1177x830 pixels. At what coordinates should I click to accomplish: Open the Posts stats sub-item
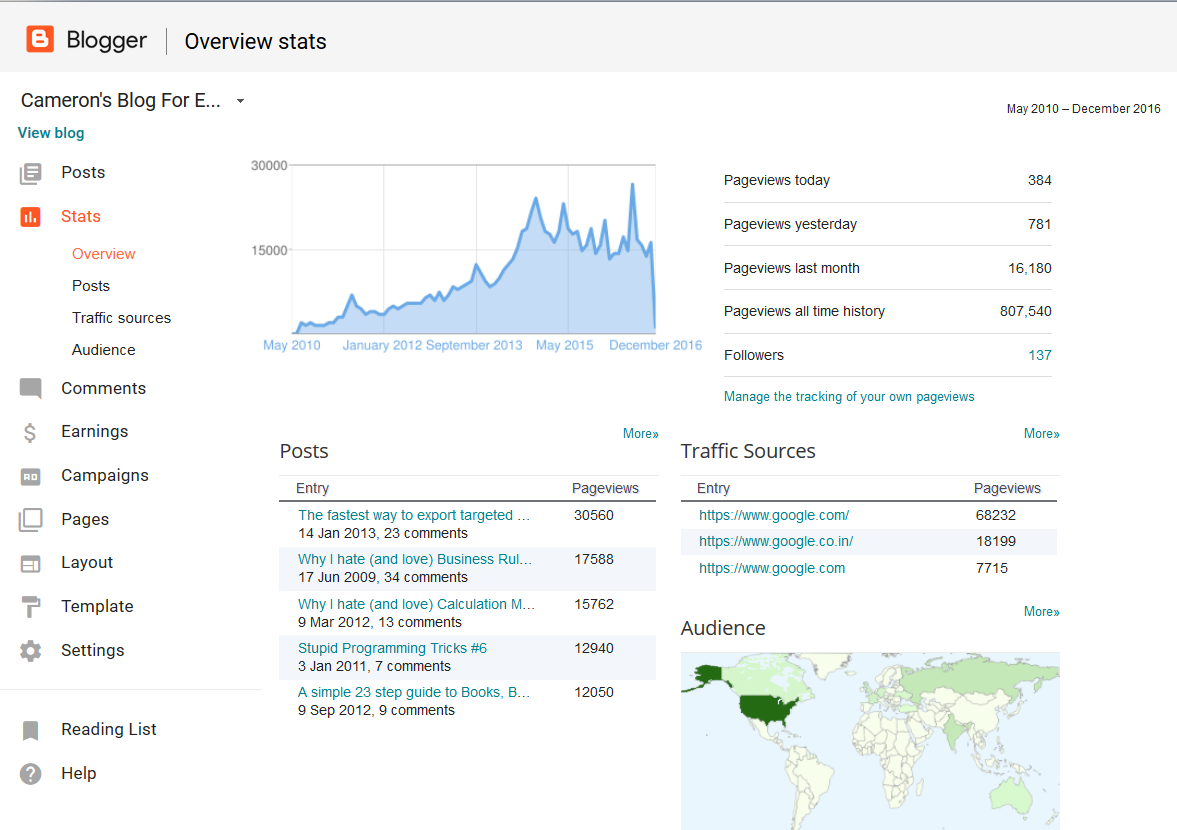[x=91, y=286]
